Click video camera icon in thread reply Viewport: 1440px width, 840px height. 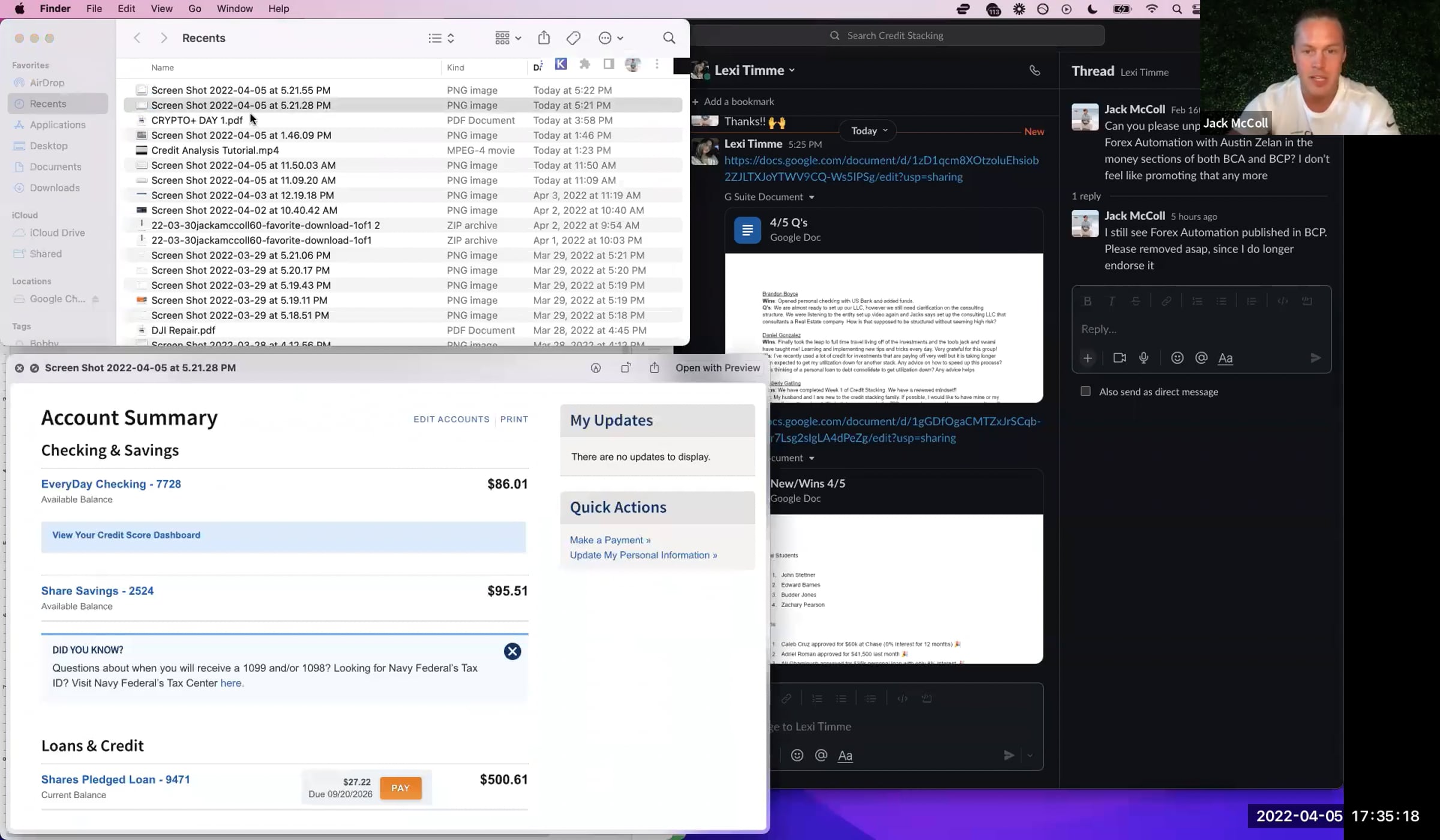point(1119,358)
